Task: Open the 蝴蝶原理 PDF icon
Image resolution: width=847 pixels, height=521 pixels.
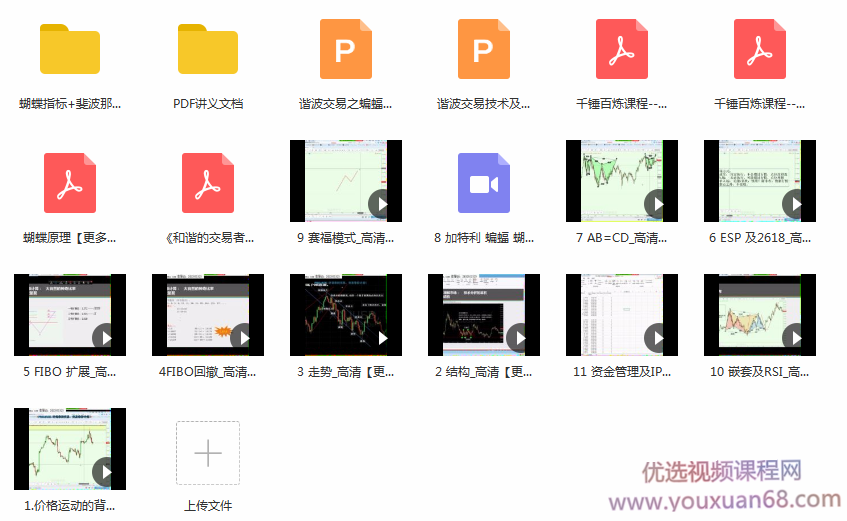Action: click(x=70, y=183)
